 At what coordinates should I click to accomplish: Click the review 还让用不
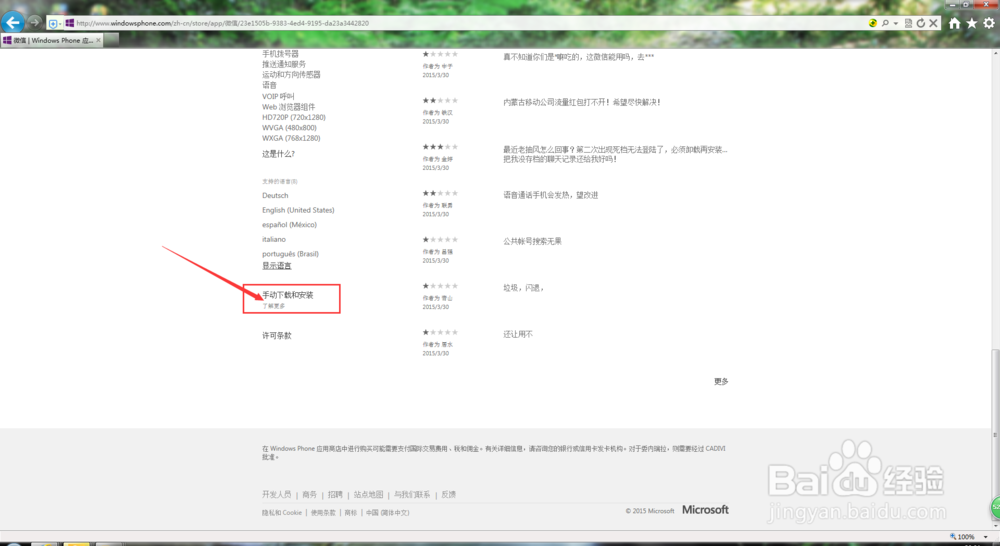point(517,334)
